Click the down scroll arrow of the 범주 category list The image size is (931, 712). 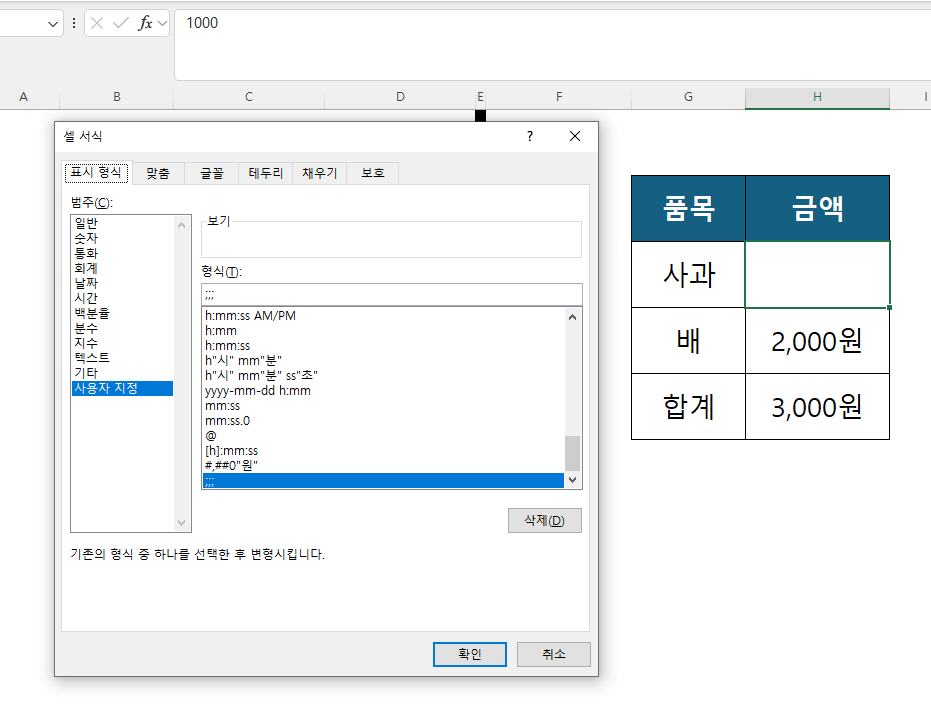point(181,522)
